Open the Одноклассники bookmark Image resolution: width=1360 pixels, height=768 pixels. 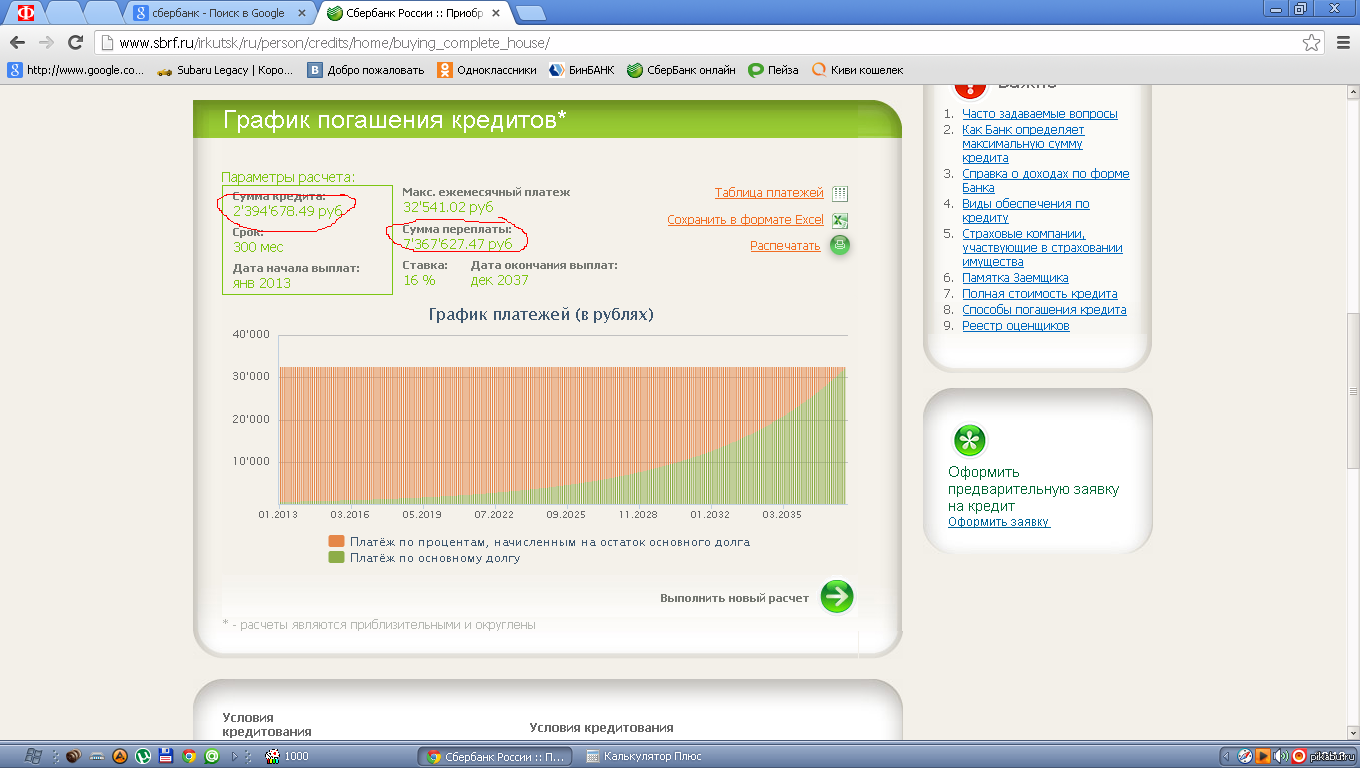(488, 70)
